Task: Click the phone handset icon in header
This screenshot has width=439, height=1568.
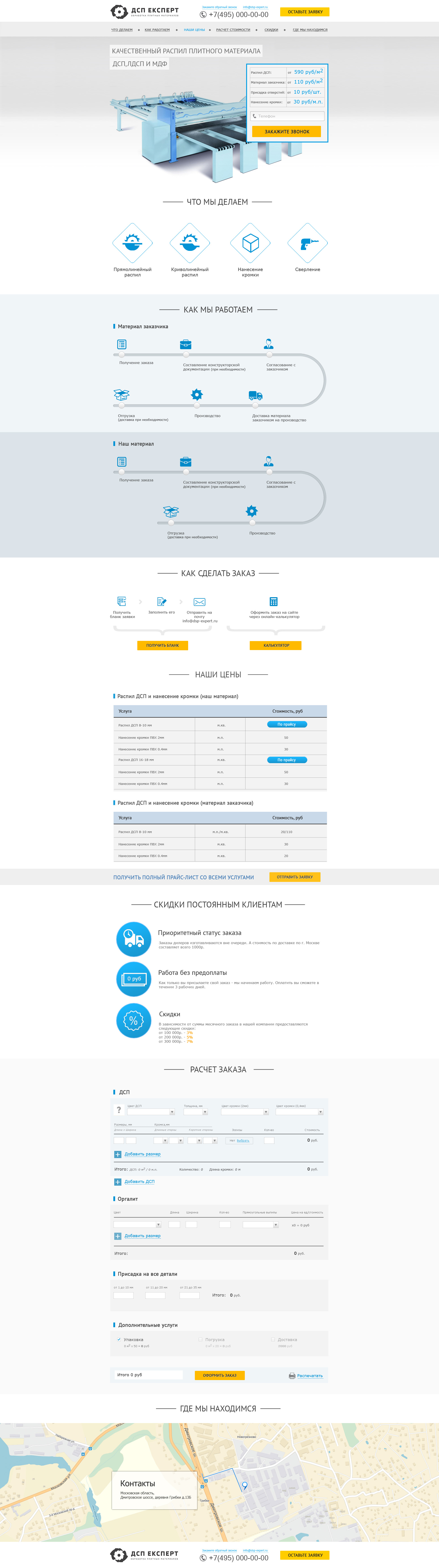Action: [203, 15]
